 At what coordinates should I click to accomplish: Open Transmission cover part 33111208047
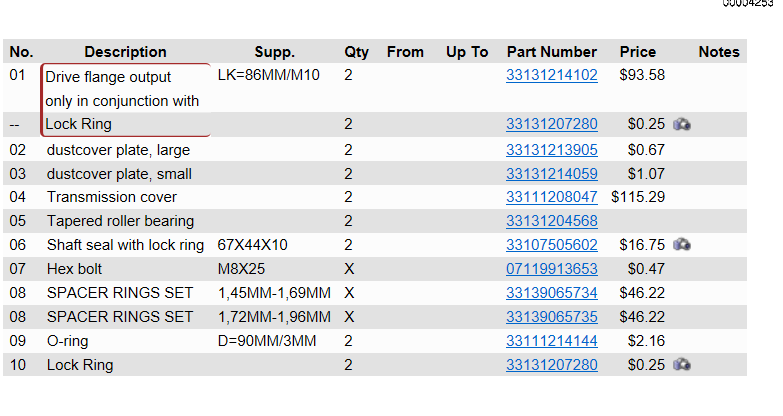552,197
